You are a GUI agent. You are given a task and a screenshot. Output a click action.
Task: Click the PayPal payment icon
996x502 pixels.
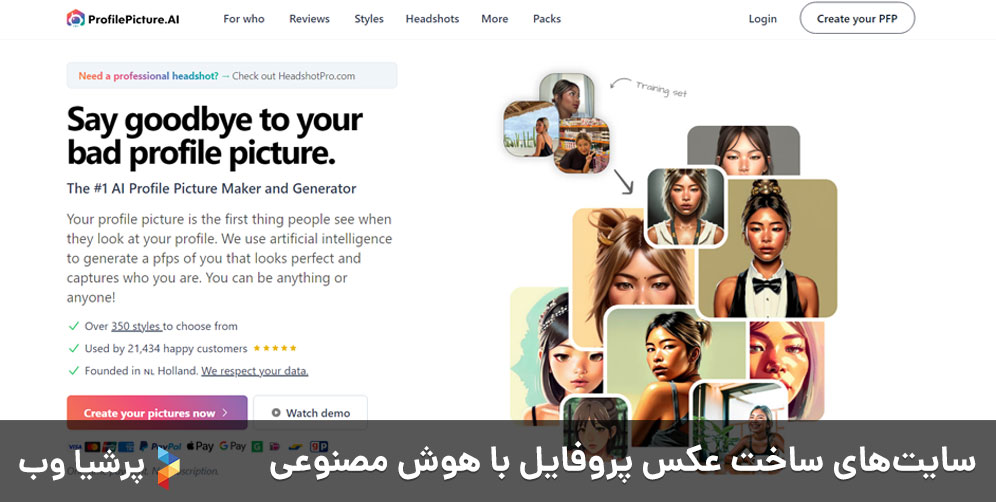click(160, 447)
